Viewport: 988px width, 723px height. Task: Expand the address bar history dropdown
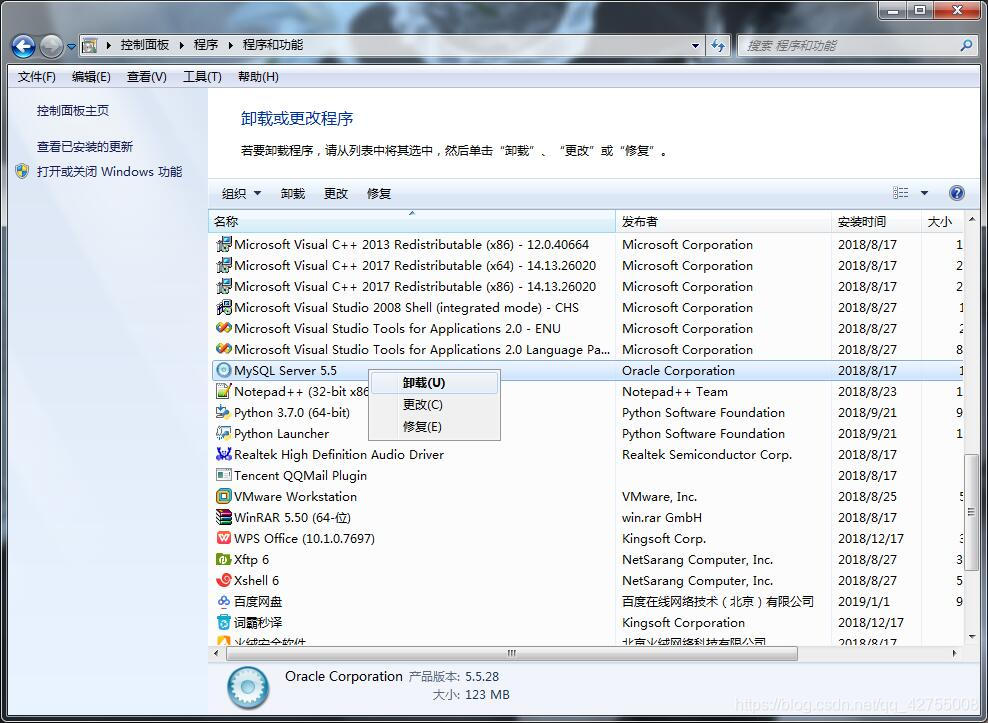696,45
